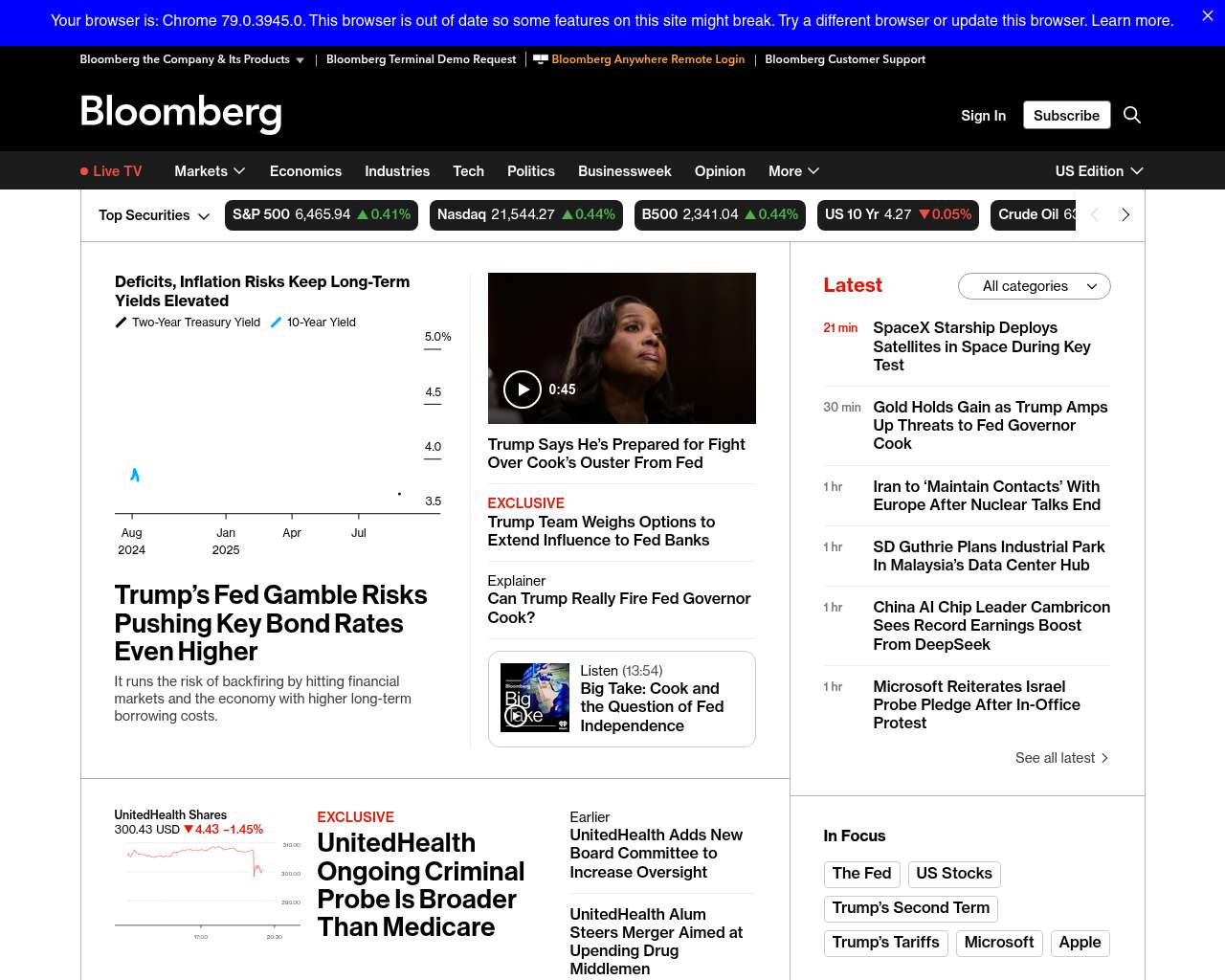Viewport: 1225px width, 980px height.
Task: Select Trump's Tariffs focus tag
Action: coord(885,943)
